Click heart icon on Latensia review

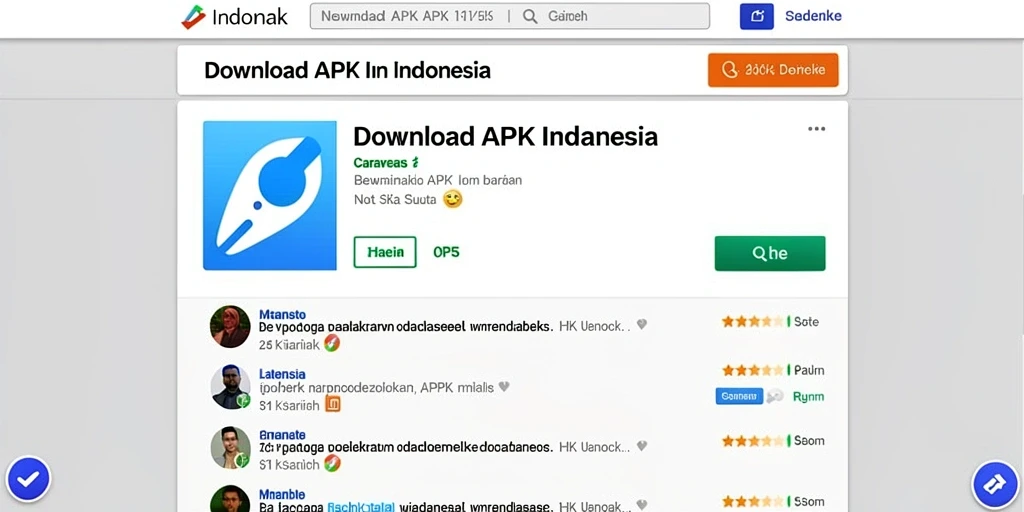tap(504, 387)
